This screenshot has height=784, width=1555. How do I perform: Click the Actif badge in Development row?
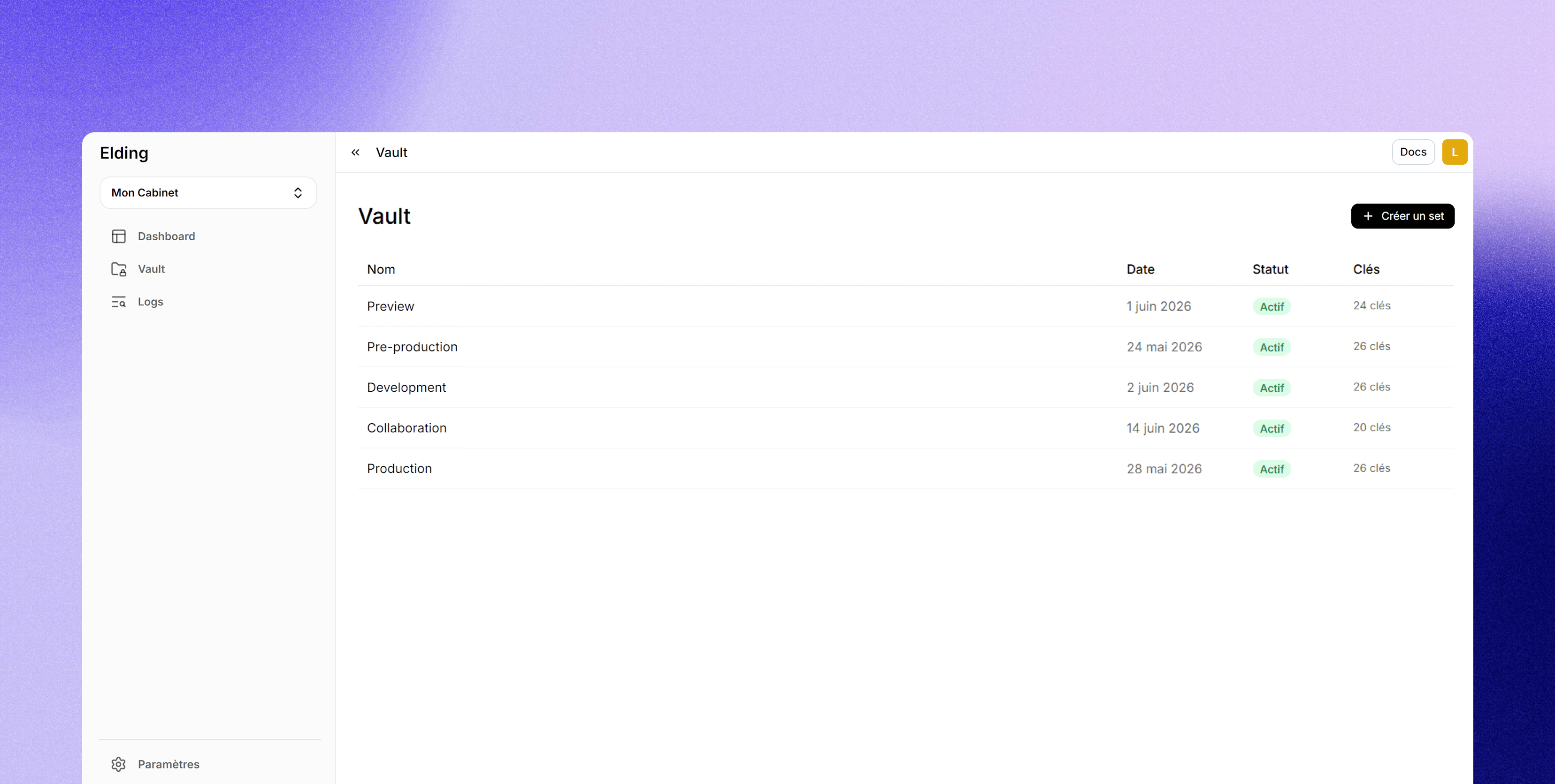[x=1272, y=388]
